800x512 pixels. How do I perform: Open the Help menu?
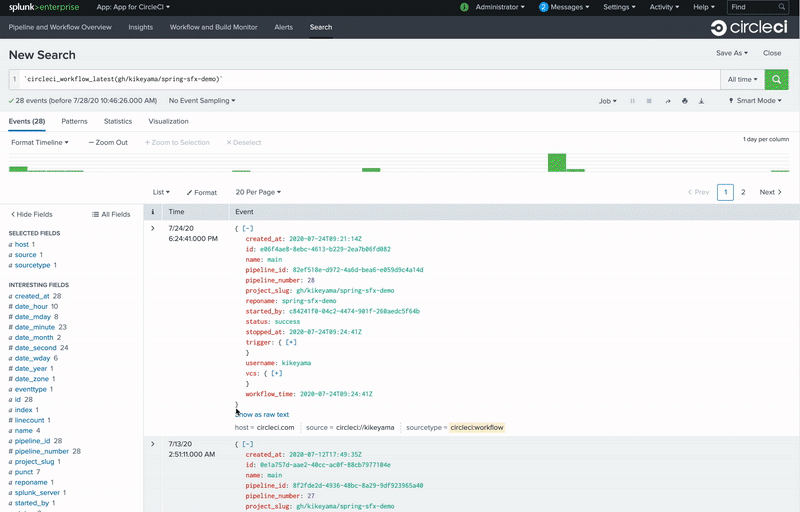pyautogui.click(x=704, y=7)
